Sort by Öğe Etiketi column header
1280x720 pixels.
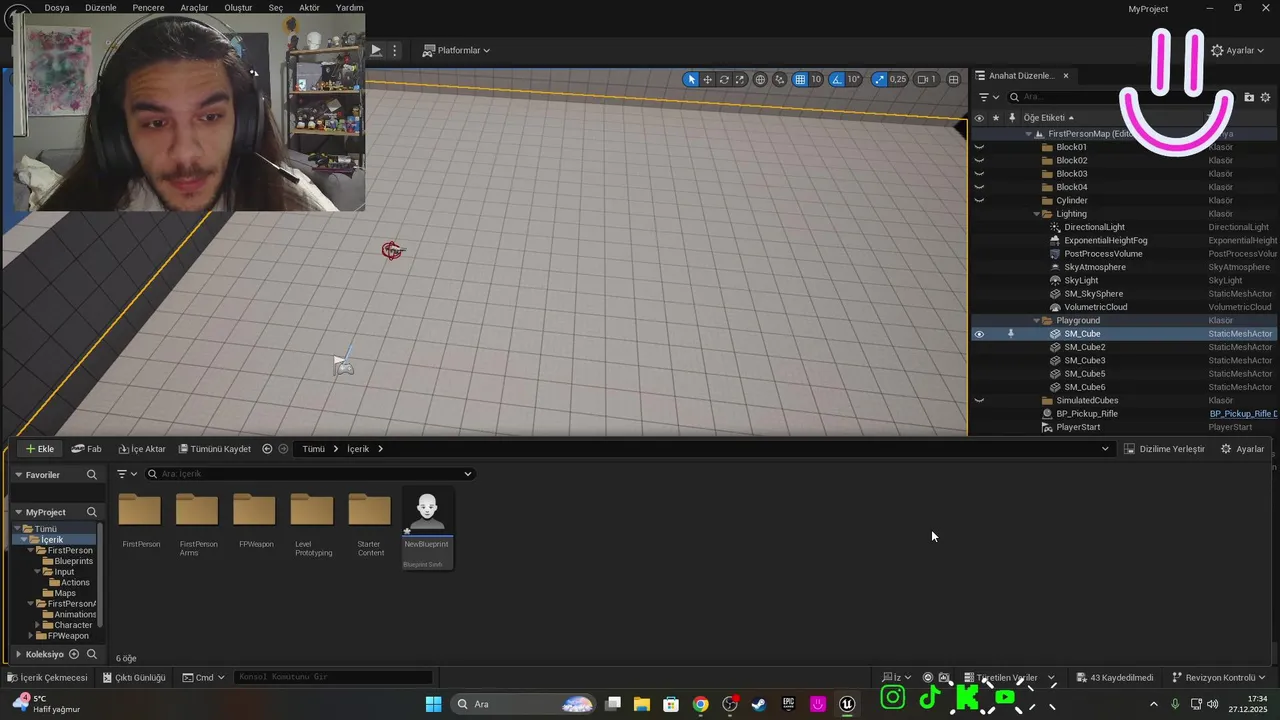pyautogui.click(x=1047, y=118)
